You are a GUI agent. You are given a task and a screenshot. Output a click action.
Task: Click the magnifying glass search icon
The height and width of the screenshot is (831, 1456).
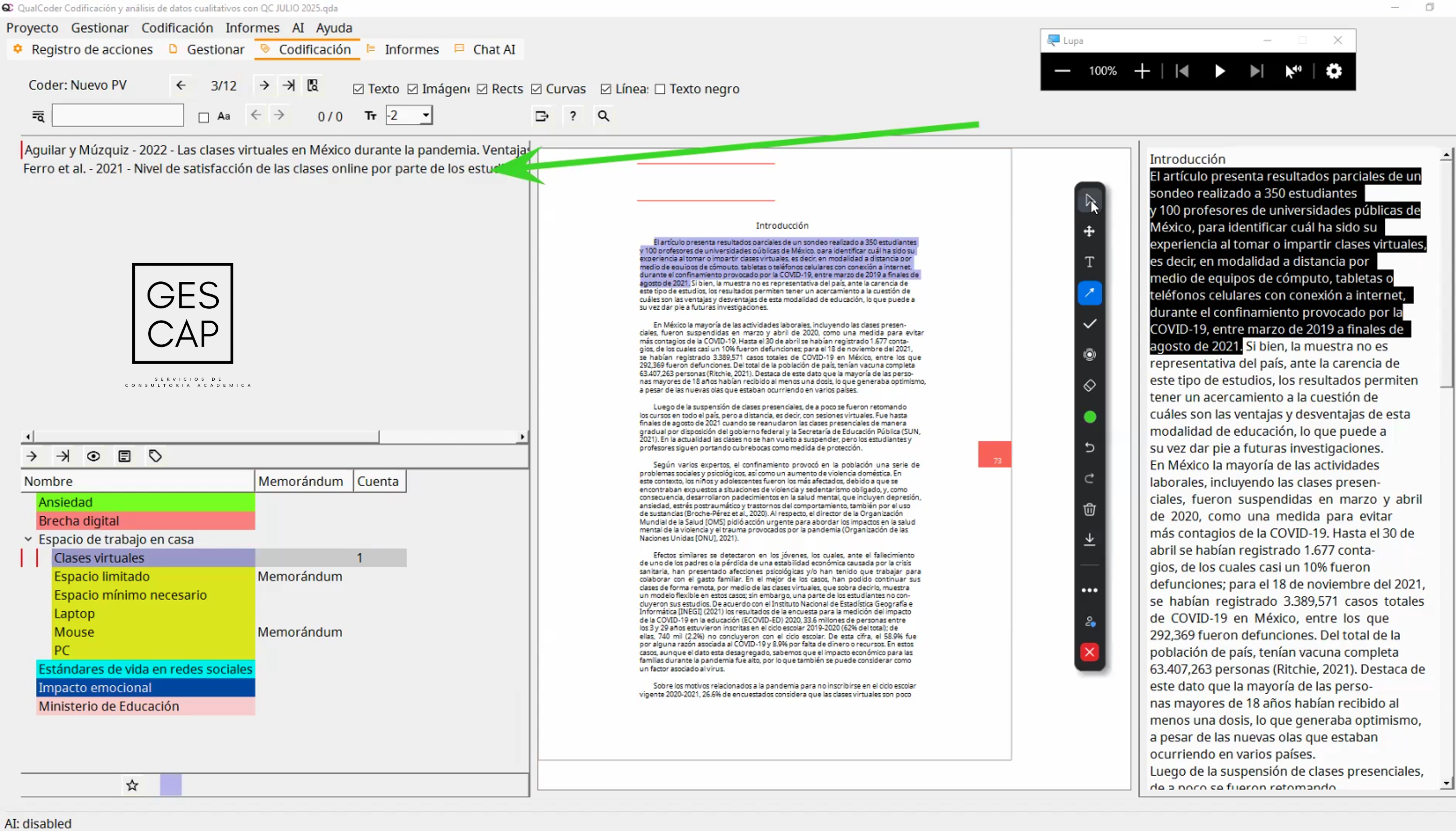(603, 117)
